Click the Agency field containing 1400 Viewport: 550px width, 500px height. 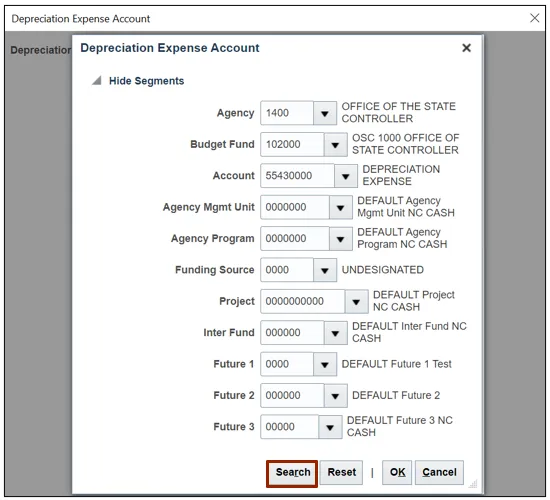pos(287,113)
